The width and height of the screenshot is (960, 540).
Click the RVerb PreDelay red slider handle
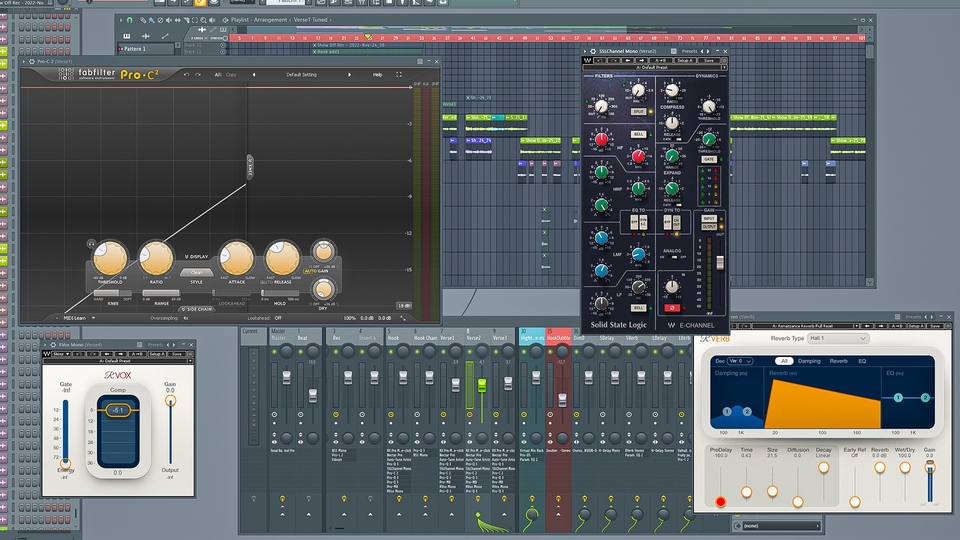(x=721, y=501)
